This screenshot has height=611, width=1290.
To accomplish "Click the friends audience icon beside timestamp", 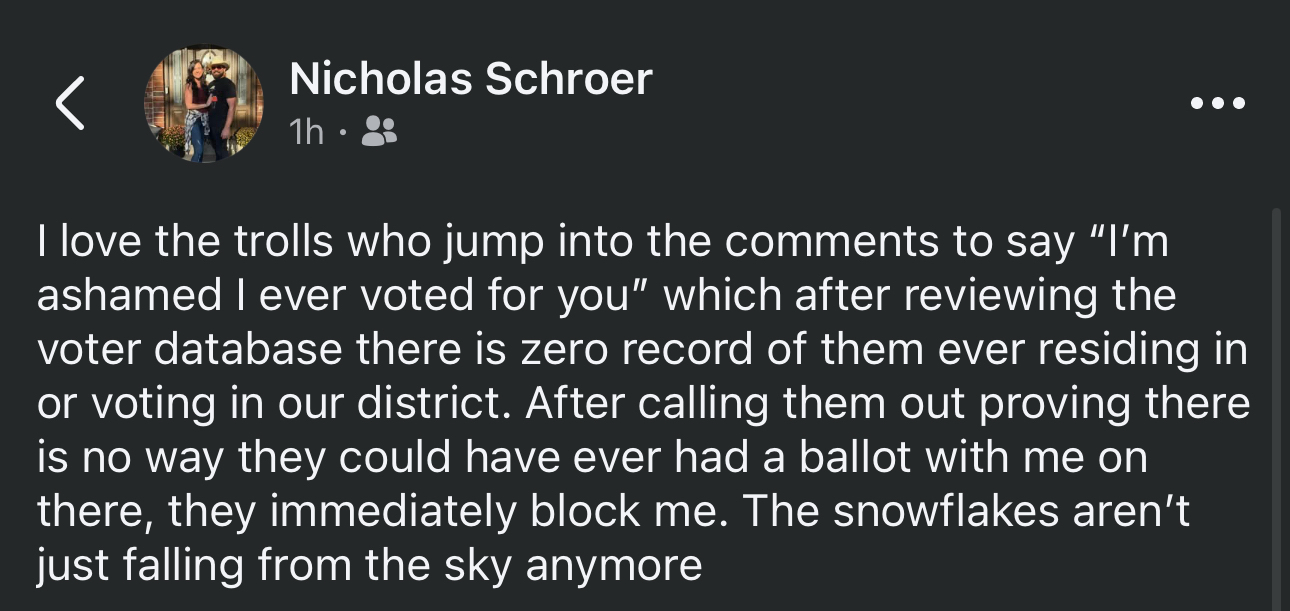I will [378, 131].
